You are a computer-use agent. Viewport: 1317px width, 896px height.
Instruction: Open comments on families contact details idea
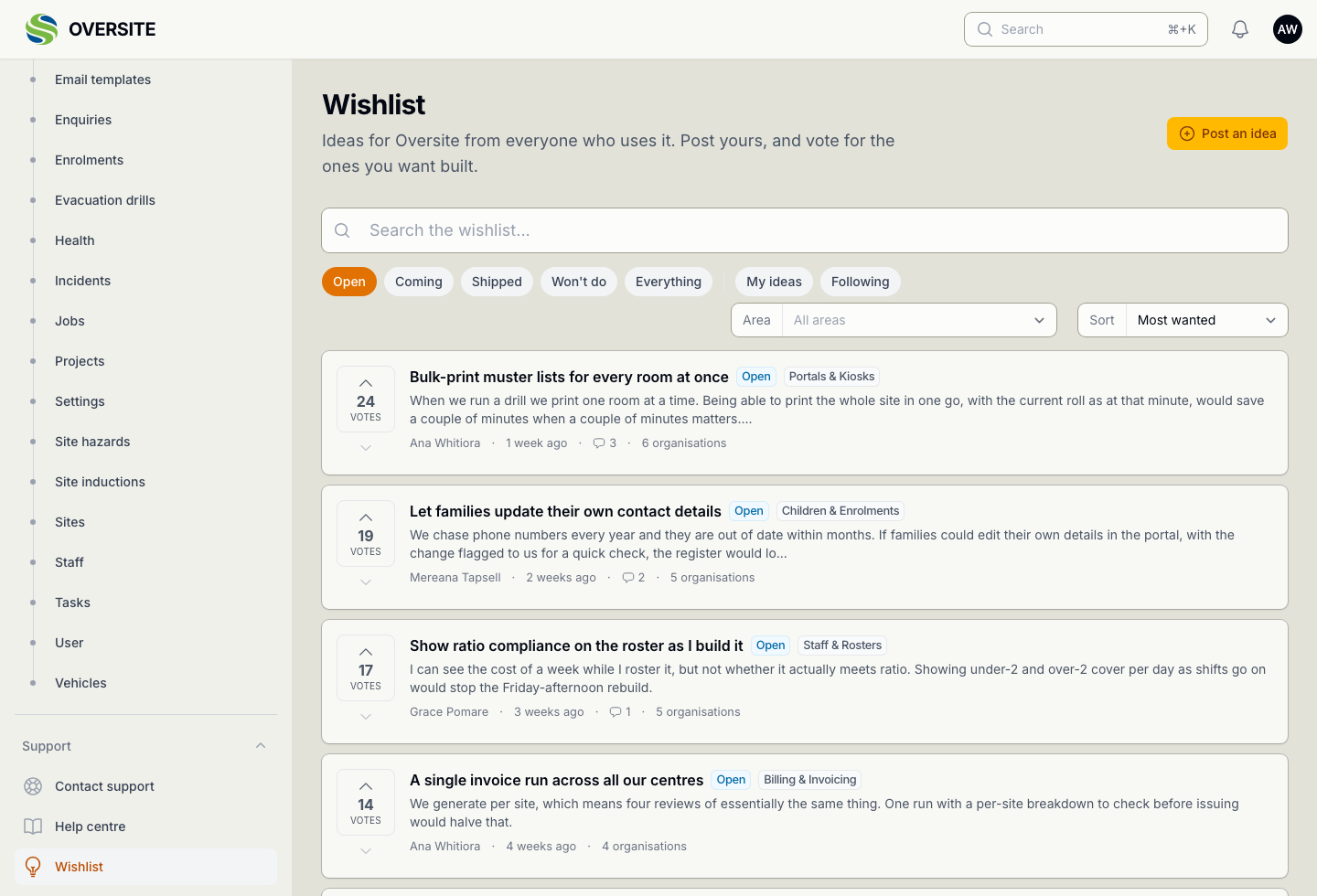(634, 578)
